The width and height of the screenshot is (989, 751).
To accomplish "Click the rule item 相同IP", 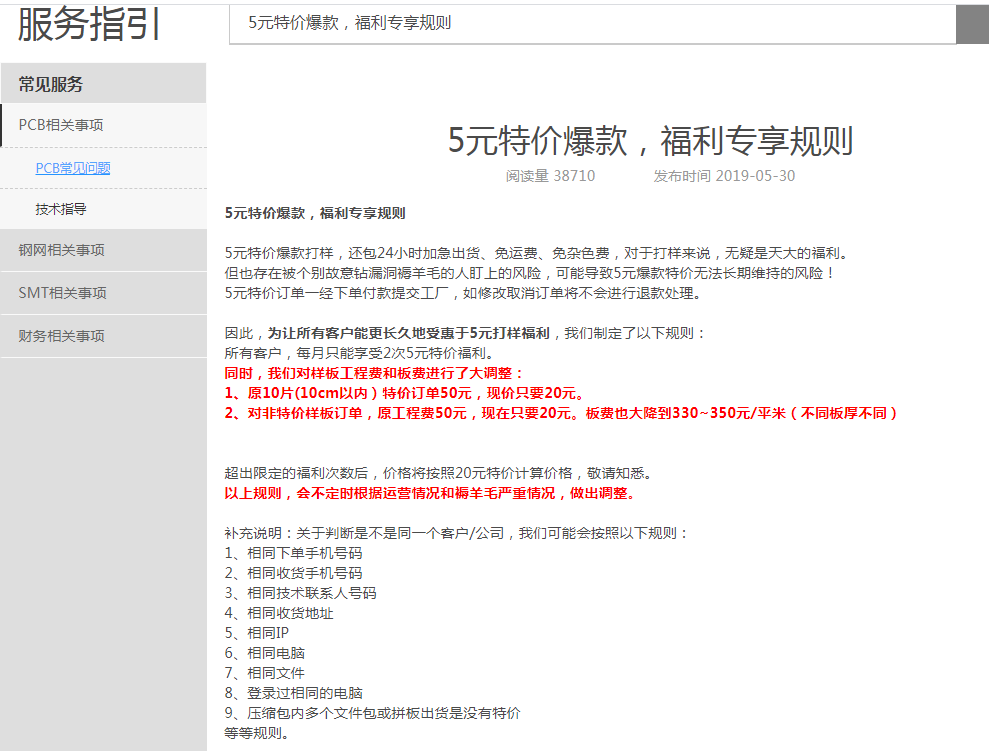I will tap(258, 633).
